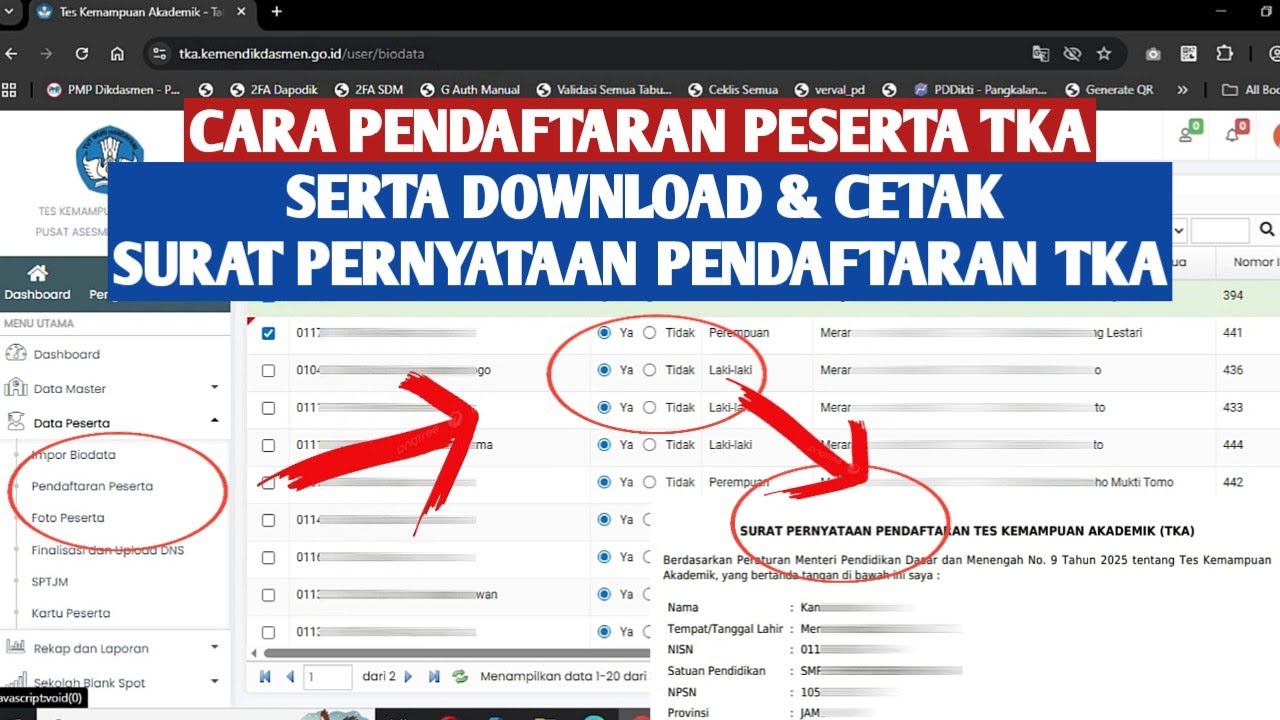Open the bell notification icon with red badge
1280x720 pixels.
point(1235,133)
